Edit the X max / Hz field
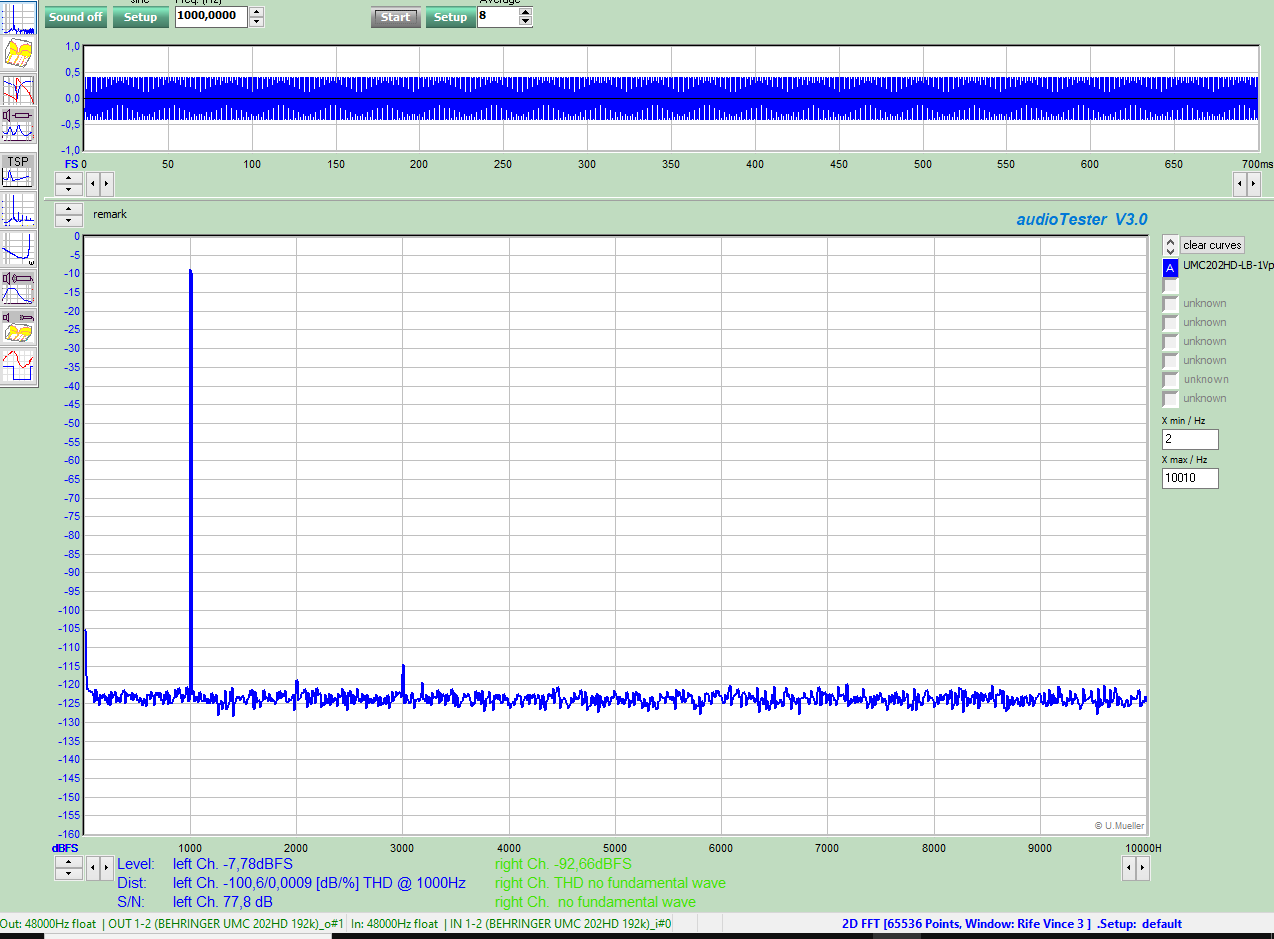 (x=1190, y=478)
